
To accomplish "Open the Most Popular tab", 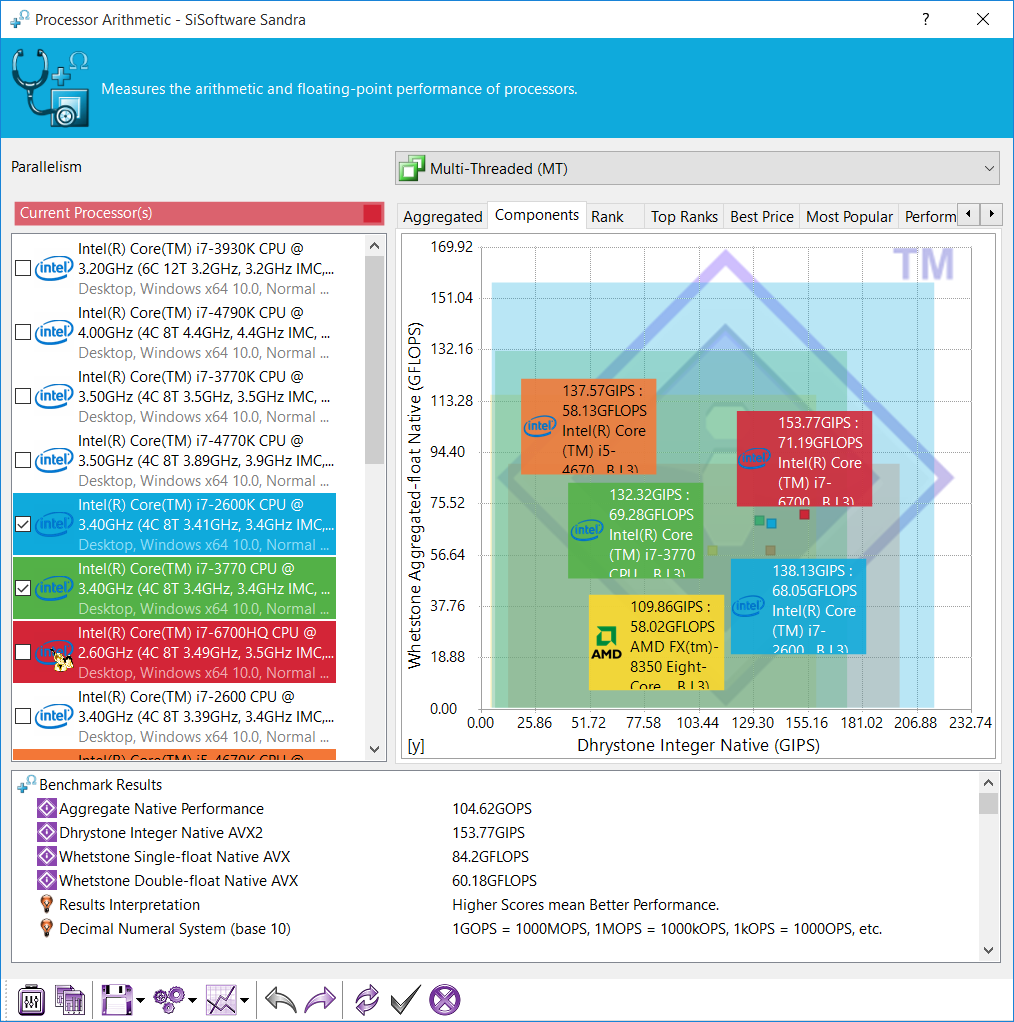I will tap(848, 216).
